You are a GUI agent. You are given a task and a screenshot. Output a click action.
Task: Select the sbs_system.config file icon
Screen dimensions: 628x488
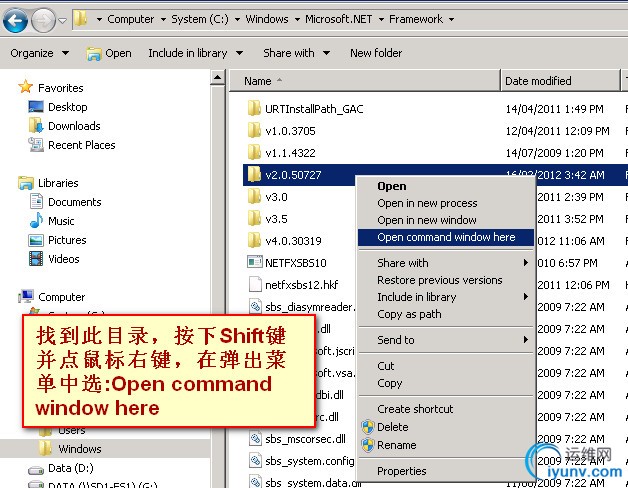pos(255,461)
